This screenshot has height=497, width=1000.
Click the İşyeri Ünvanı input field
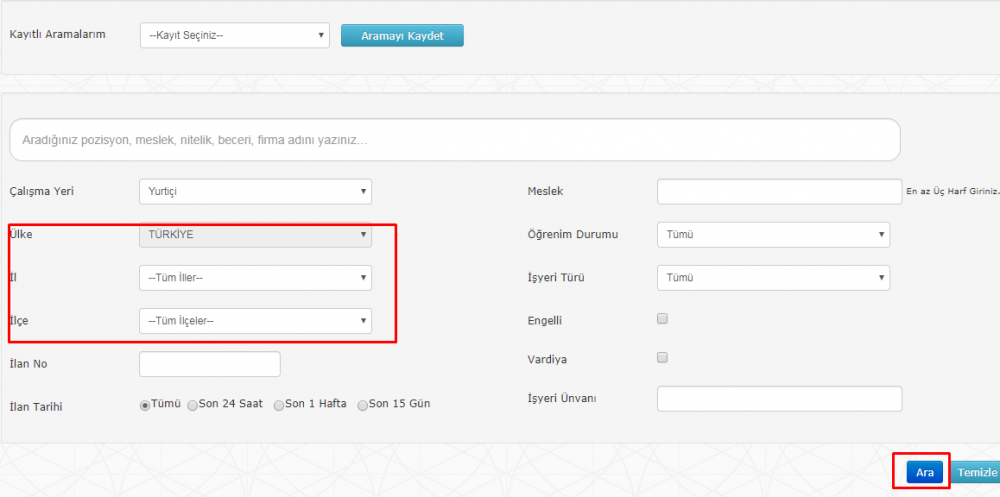tap(779, 399)
